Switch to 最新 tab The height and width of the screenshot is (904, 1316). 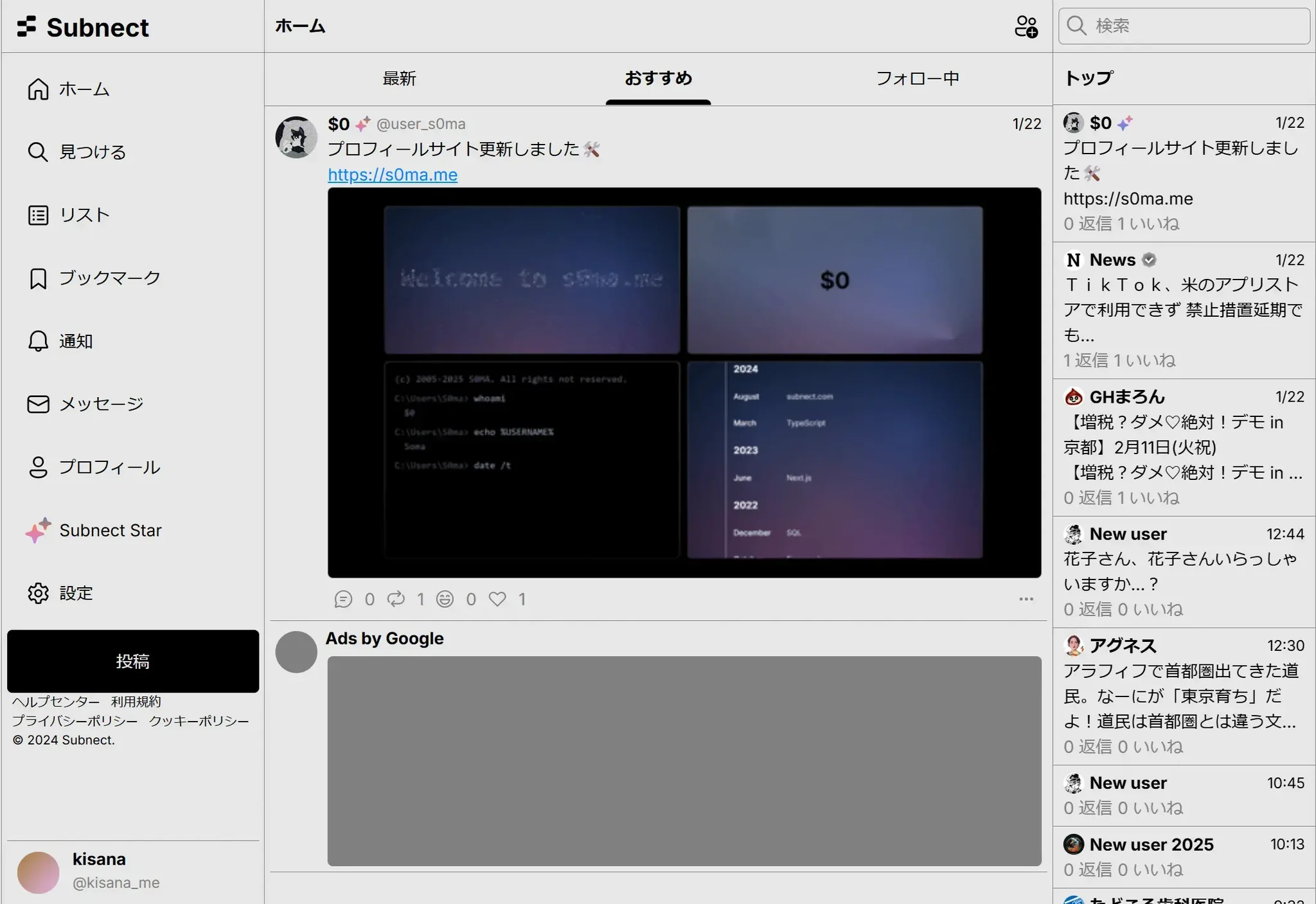coord(399,78)
